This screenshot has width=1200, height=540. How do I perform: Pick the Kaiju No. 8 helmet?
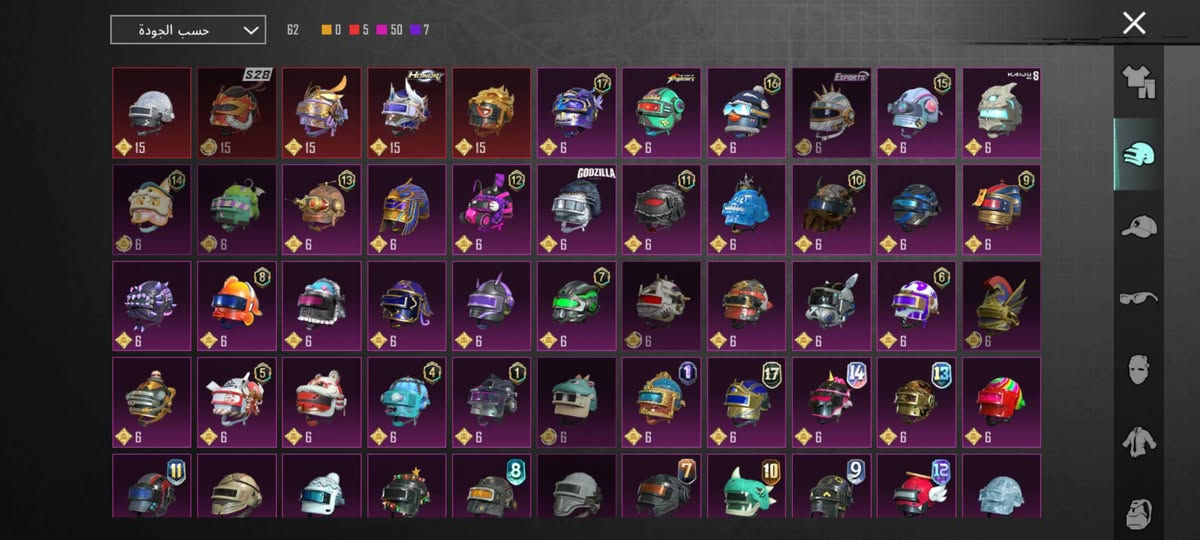(x=1002, y=113)
